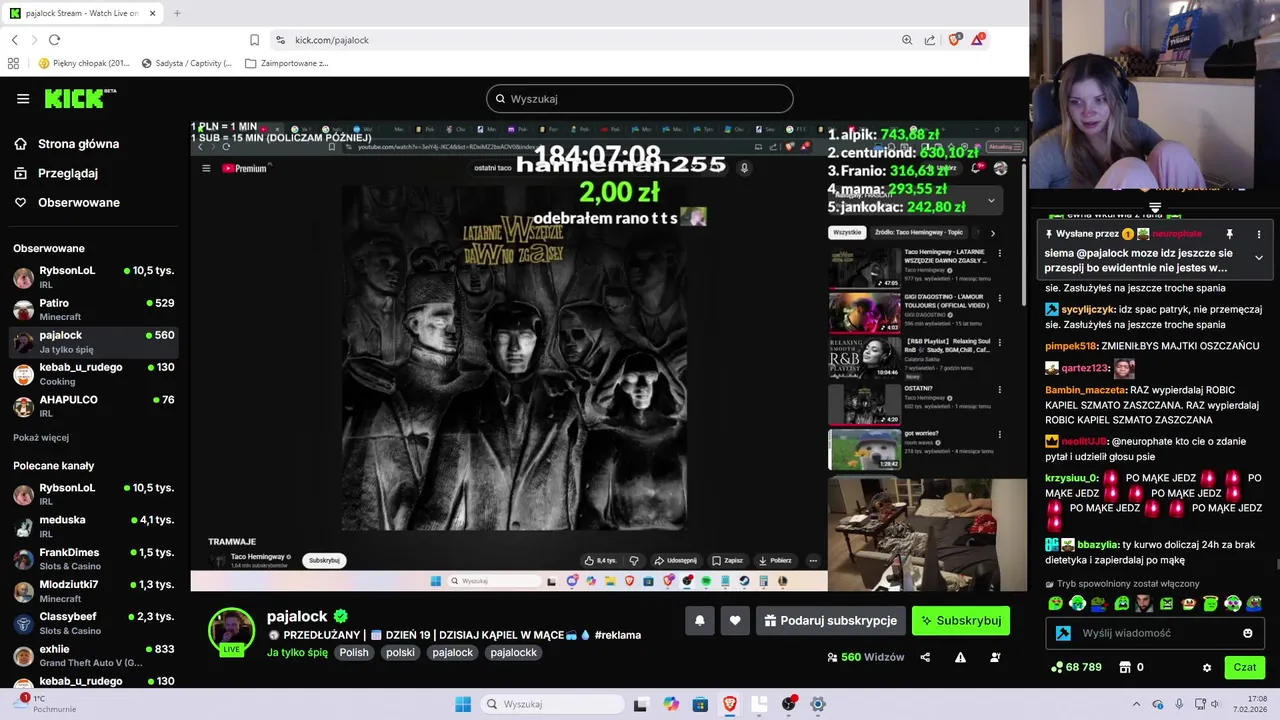This screenshot has width=1280, height=720.
Task: Open Przeglądaj page
Action: (67, 173)
